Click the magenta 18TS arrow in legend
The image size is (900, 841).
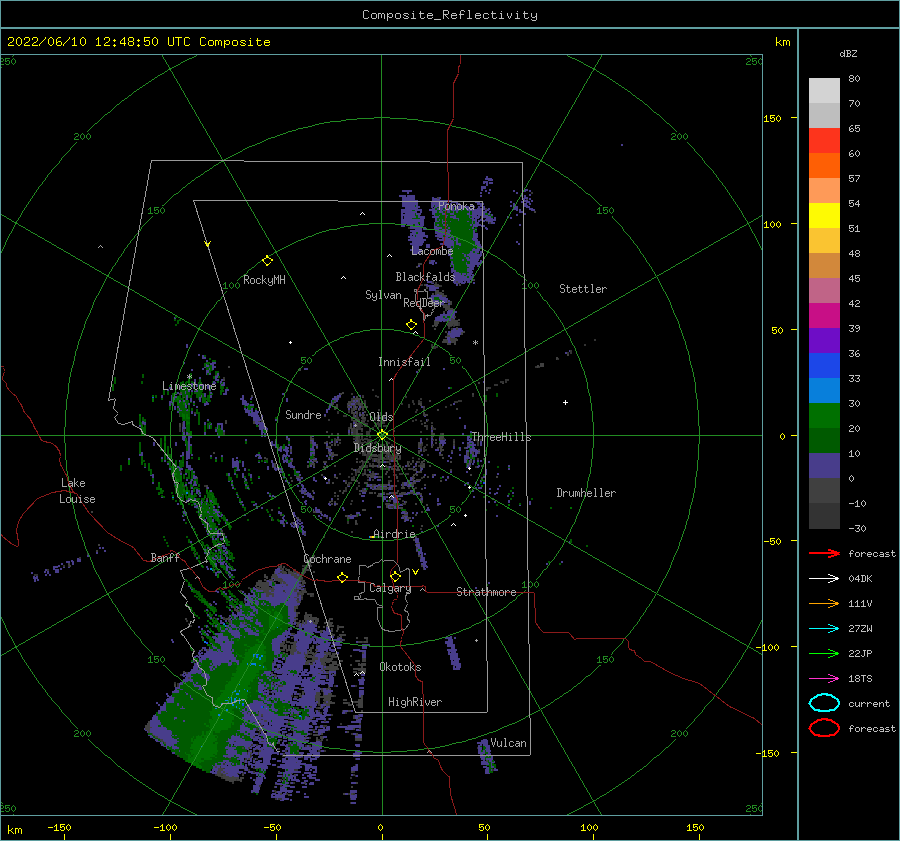pyautogui.click(x=824, y=679)
